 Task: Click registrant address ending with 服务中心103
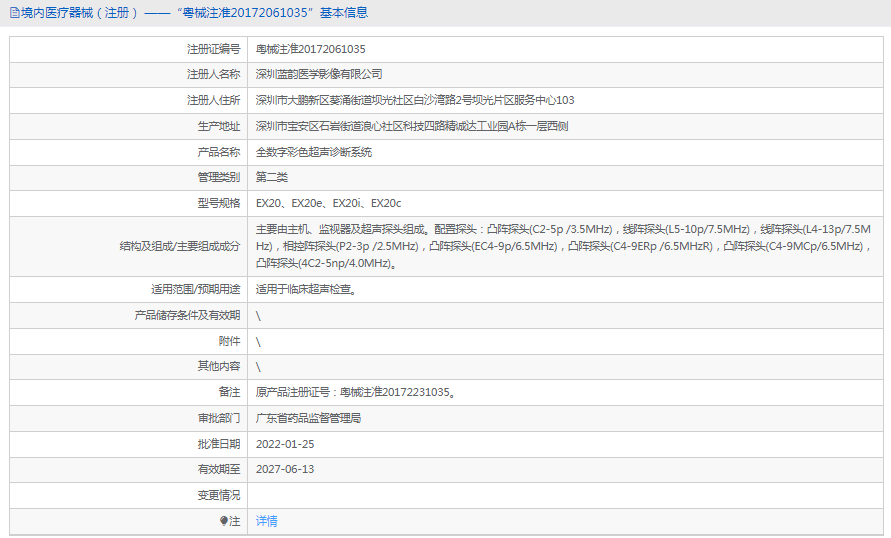pos(415,101)
